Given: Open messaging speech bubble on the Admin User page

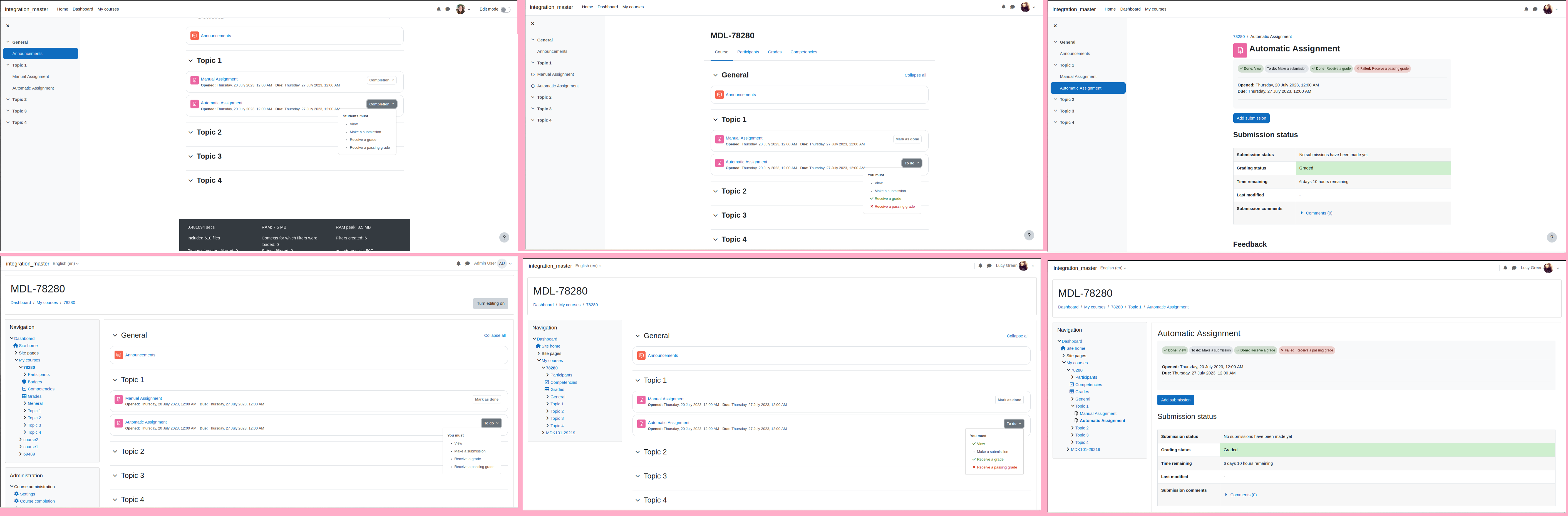Looking at the screenshot, I should 467,264.
